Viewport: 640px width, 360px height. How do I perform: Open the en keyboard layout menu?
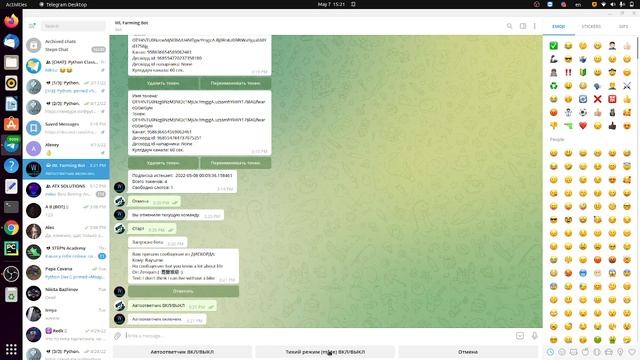point(578,4)
